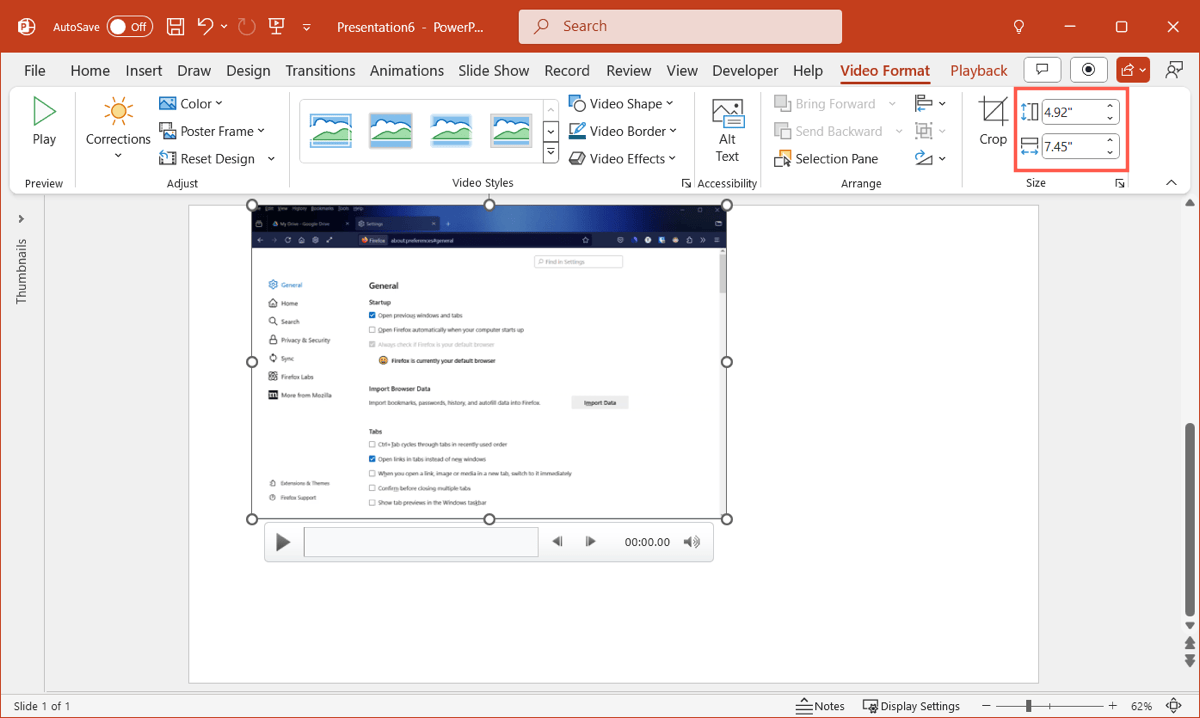1200x718 pixels.
Task: Step video forward one frame
Action: [x=591, y=542]
